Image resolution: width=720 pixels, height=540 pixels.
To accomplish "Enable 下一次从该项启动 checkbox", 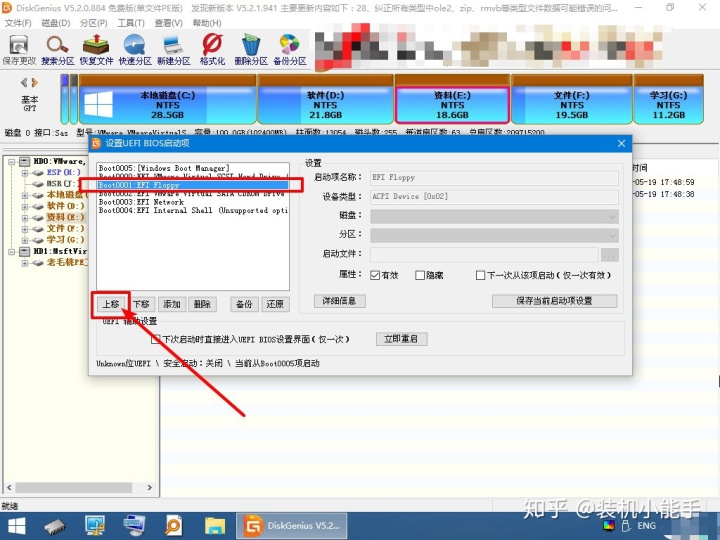I will (x=480, y=275).
